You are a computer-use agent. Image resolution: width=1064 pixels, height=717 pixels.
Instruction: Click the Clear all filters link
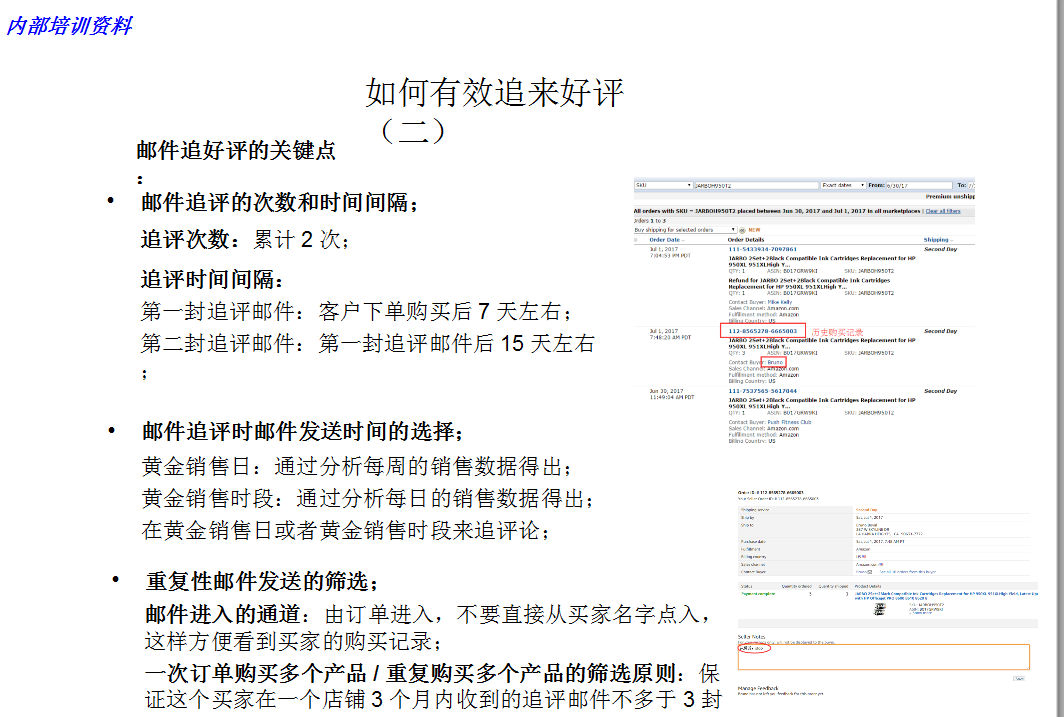point(942,211)
